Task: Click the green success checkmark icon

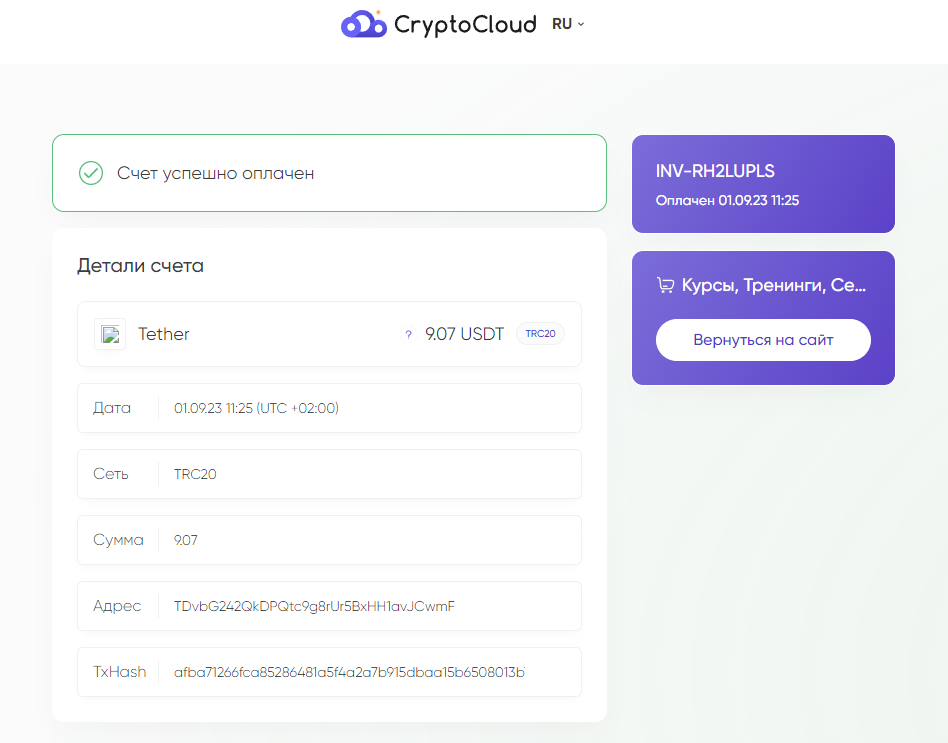Action: [x=91, y=173]
